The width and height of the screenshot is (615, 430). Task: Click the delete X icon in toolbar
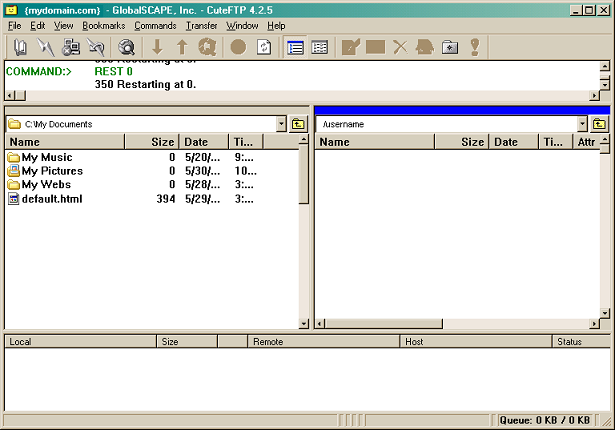pyautogui.click(x=399, y=47)
